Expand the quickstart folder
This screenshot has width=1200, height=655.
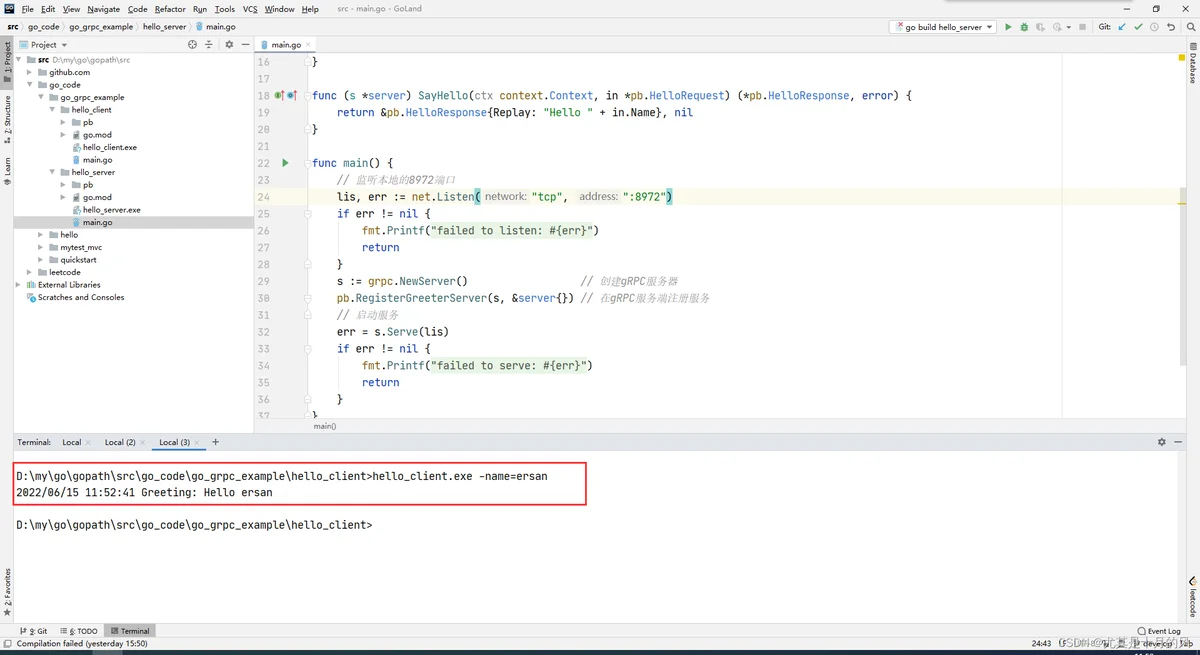point(41,260)
